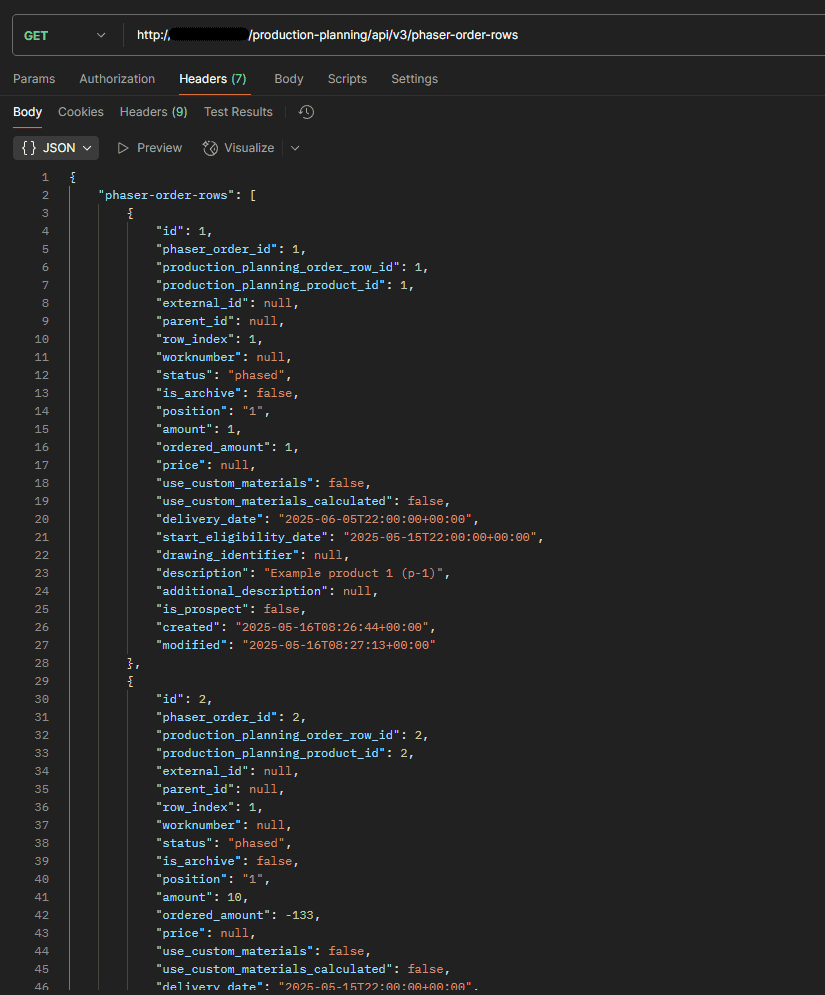Select the request Body tab
Screen dimensions: 825x995
pos(289,79)
